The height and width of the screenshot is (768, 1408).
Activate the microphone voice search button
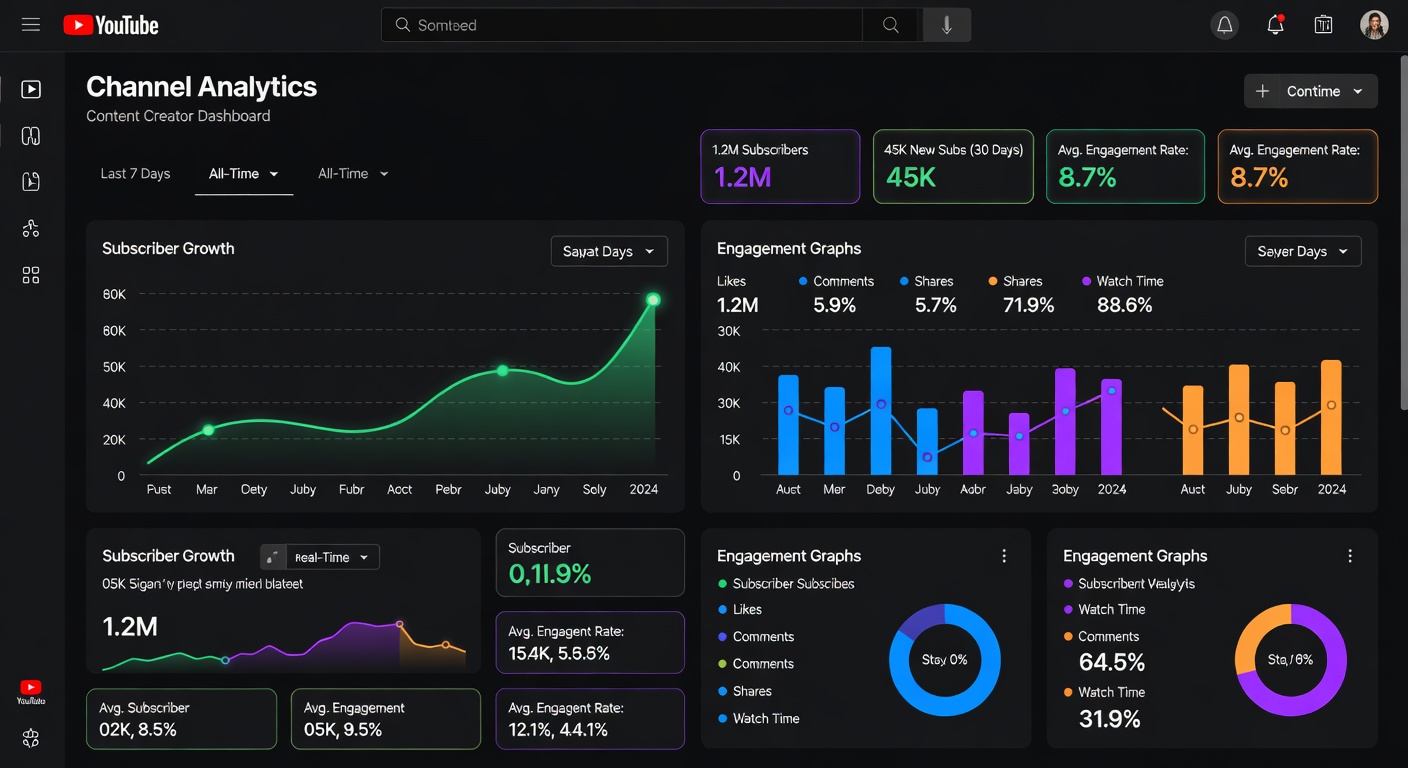click(x=946, y=25)
